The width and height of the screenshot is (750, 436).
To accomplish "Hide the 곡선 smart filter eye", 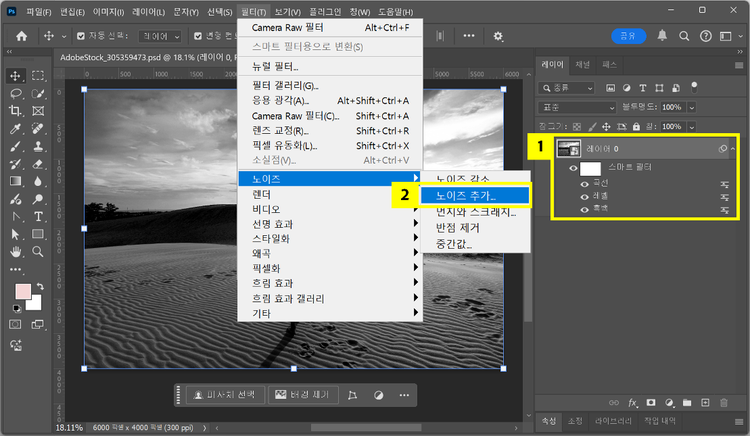I will tap(585, 184).
